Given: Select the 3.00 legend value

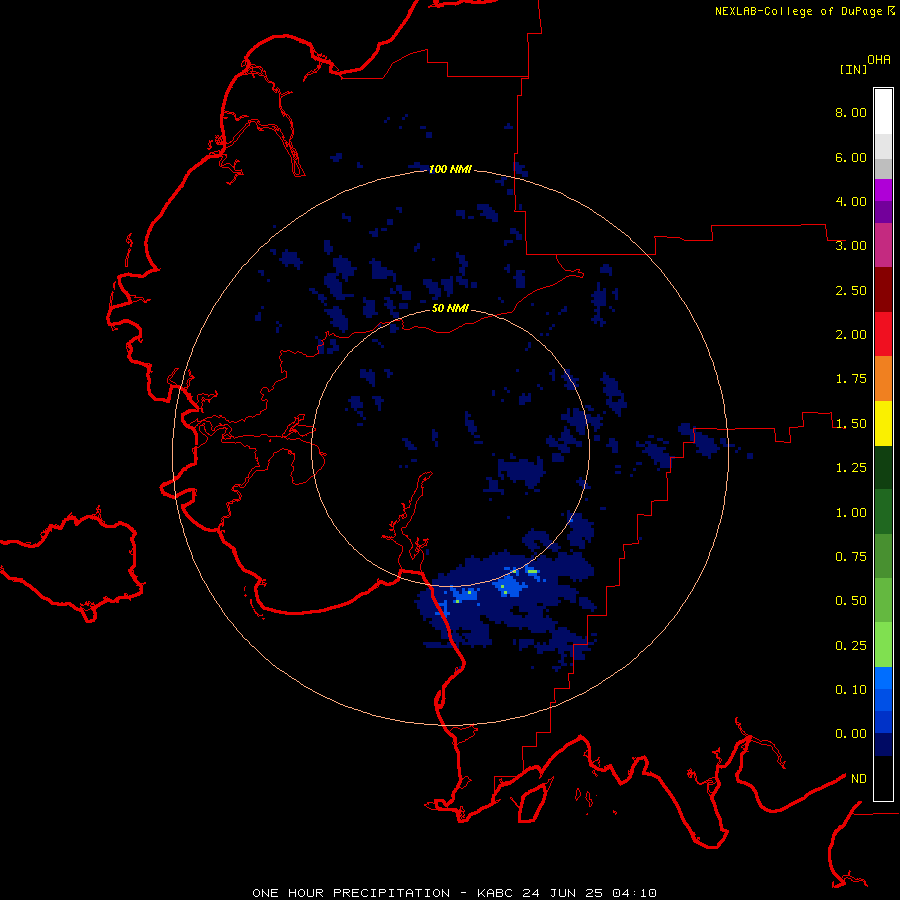Looking at the screenshot, I should pyautogui.click(x=851, y=246).
